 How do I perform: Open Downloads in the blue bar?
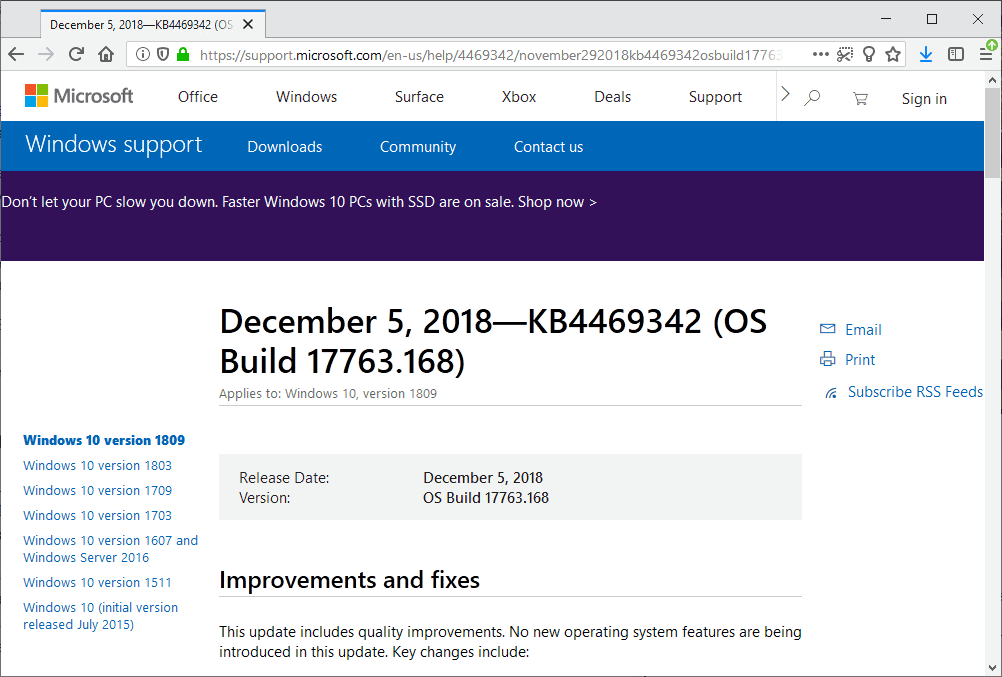click(x=284, y=146)
